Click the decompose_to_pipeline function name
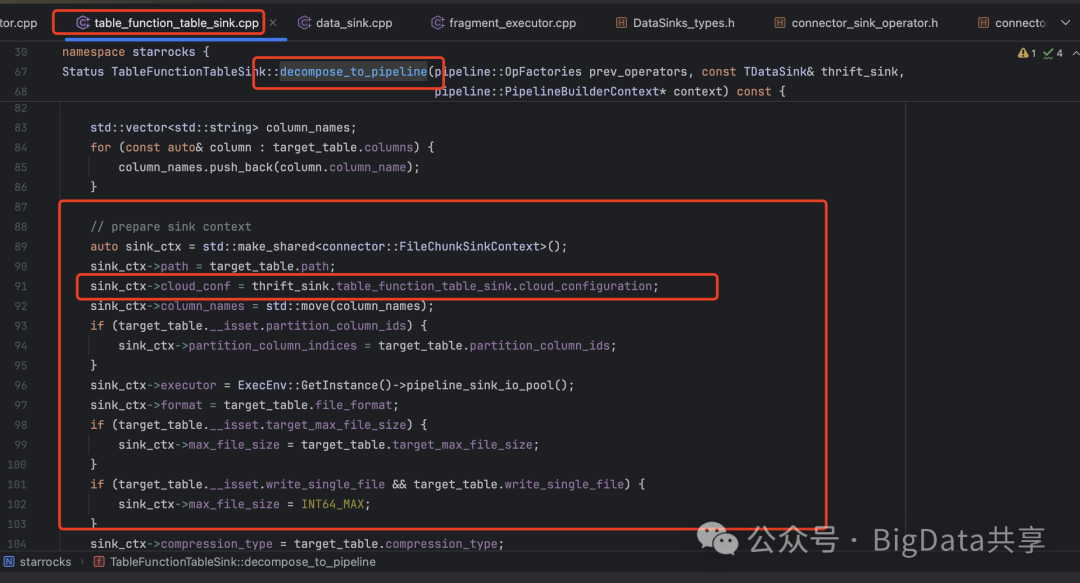Image resolution: width=1080 pixels, height=583 pixels. (353, 72)
